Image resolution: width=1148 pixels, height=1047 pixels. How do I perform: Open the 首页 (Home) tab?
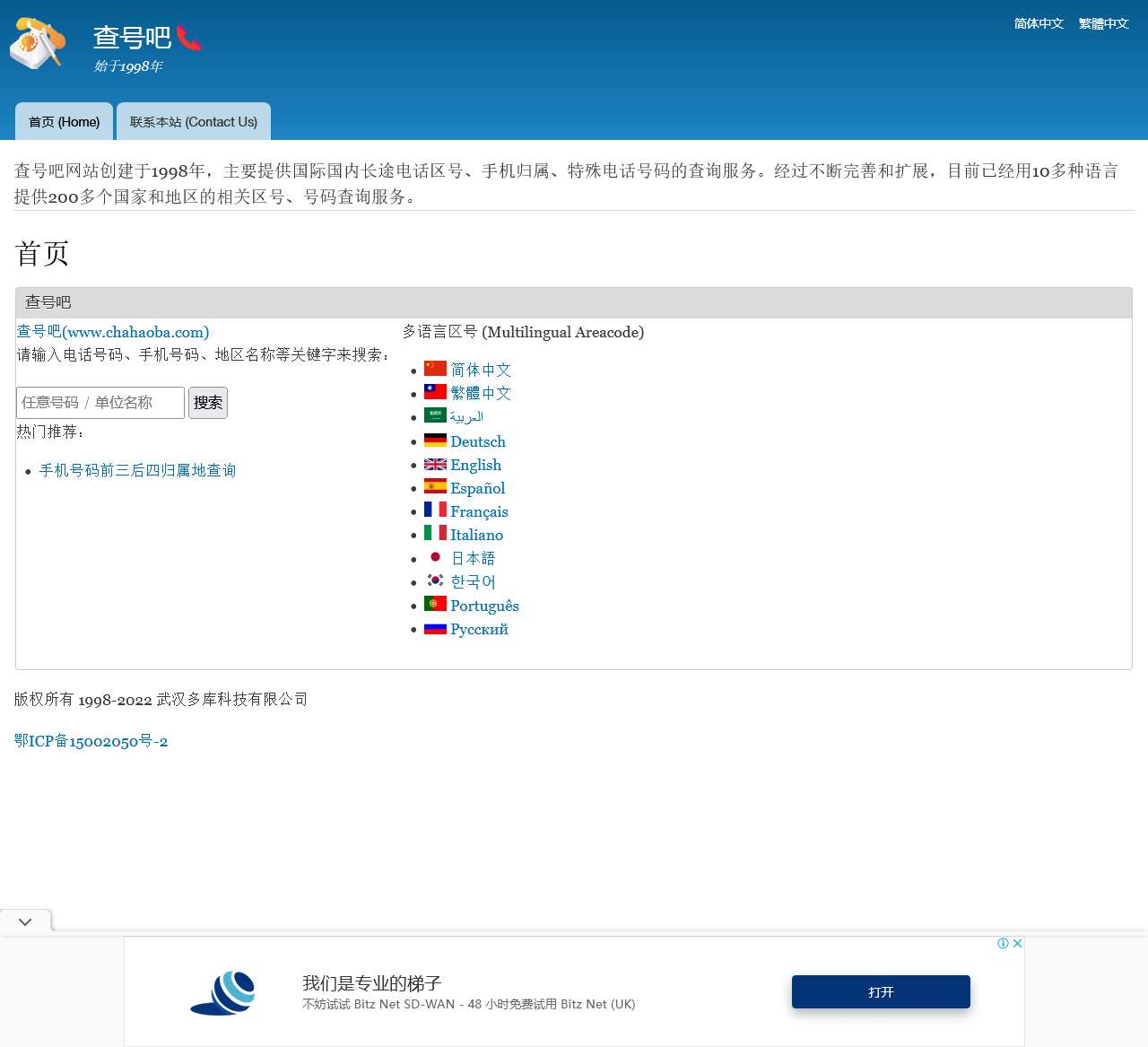pyautogui.click(x=65, y=122)
